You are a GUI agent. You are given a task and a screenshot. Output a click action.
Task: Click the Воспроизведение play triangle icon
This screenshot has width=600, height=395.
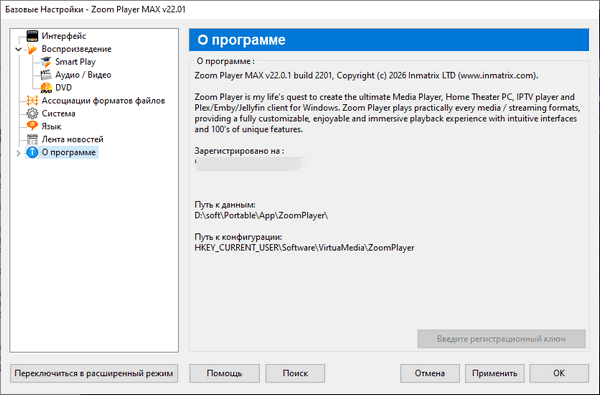tap(32, 49)
